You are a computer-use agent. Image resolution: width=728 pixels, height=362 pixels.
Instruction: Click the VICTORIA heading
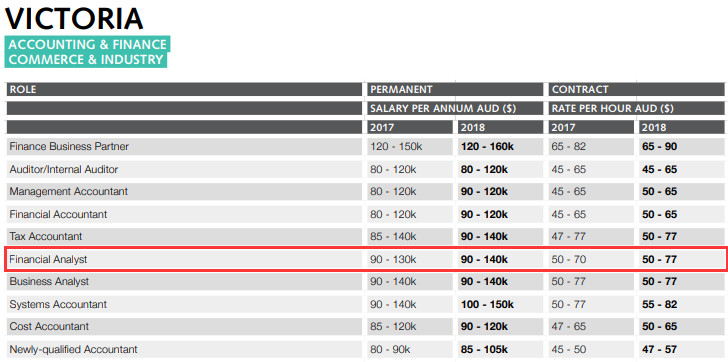[x=74, y=19]
